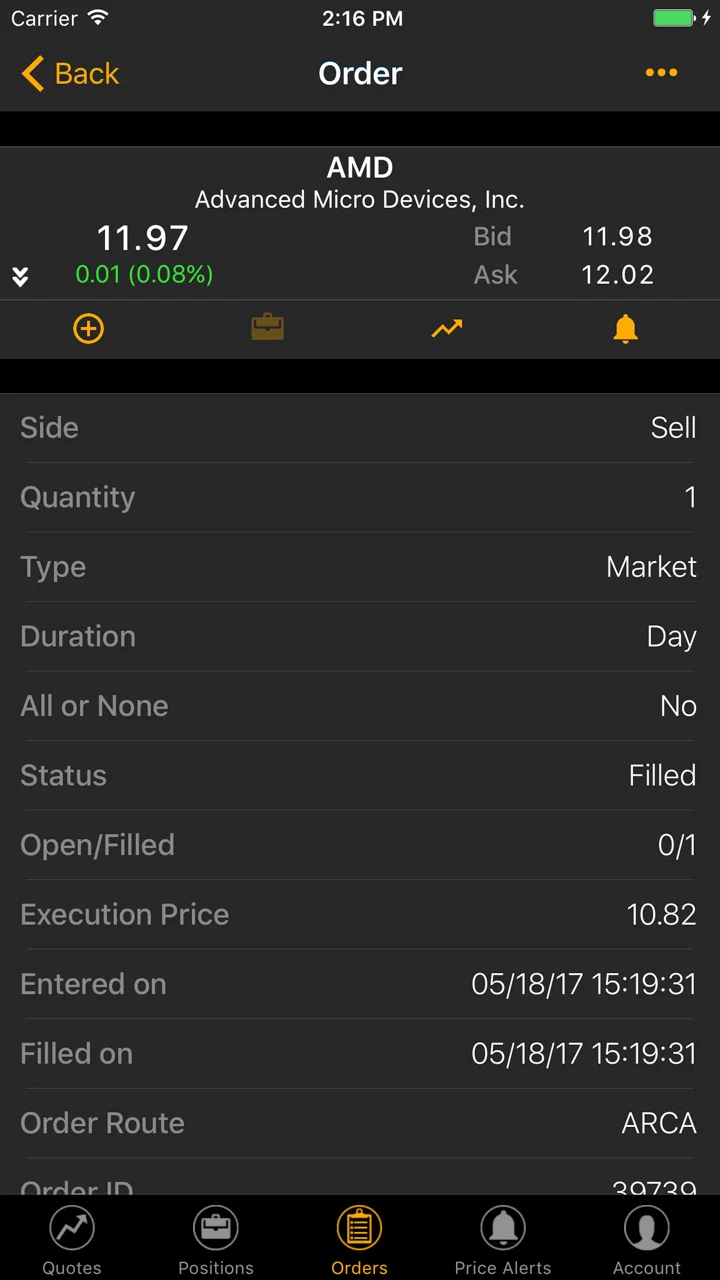Tap the Bid price 11.98

coord(617,237)
